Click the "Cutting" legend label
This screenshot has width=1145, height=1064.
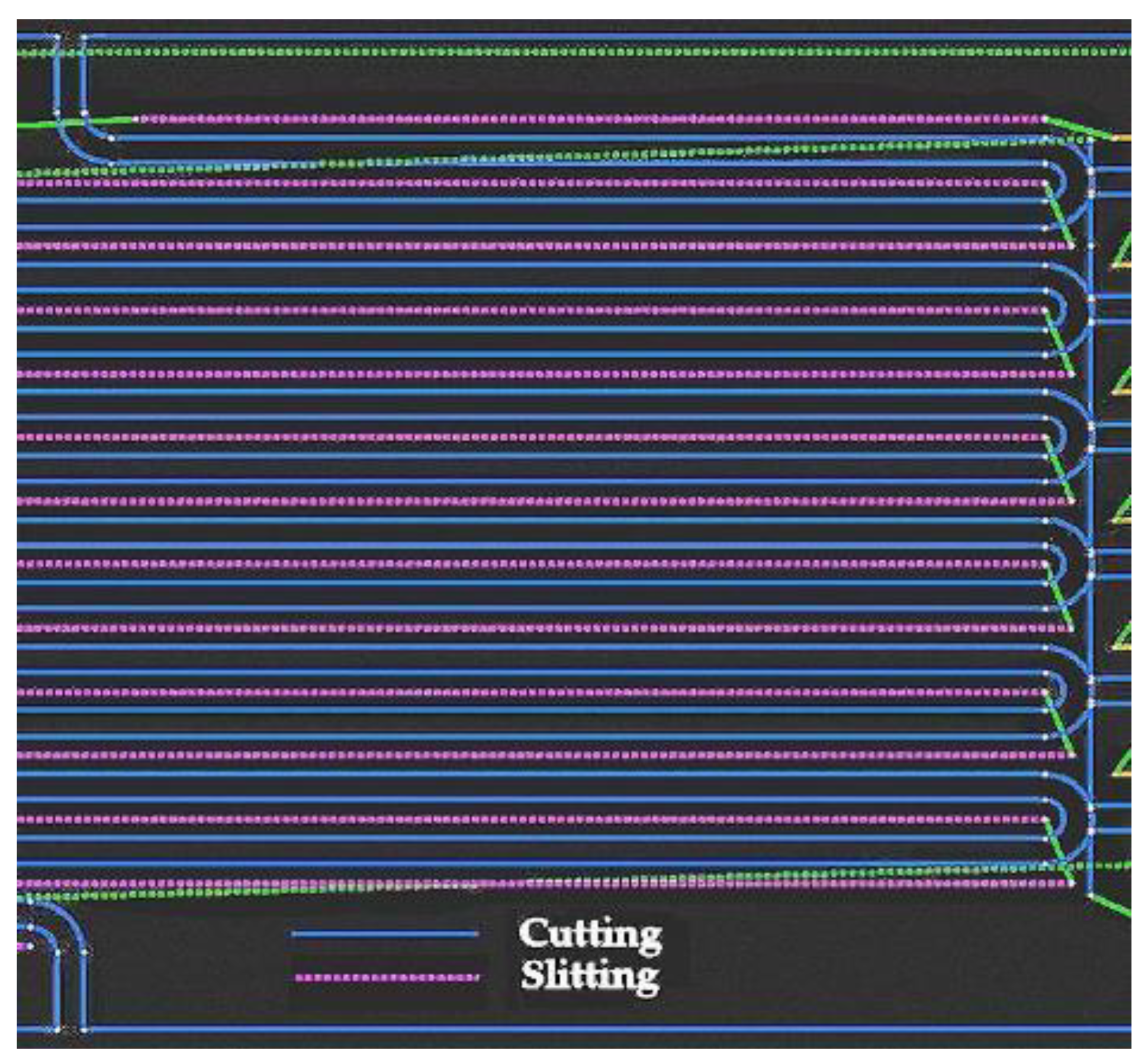[590, 934]
